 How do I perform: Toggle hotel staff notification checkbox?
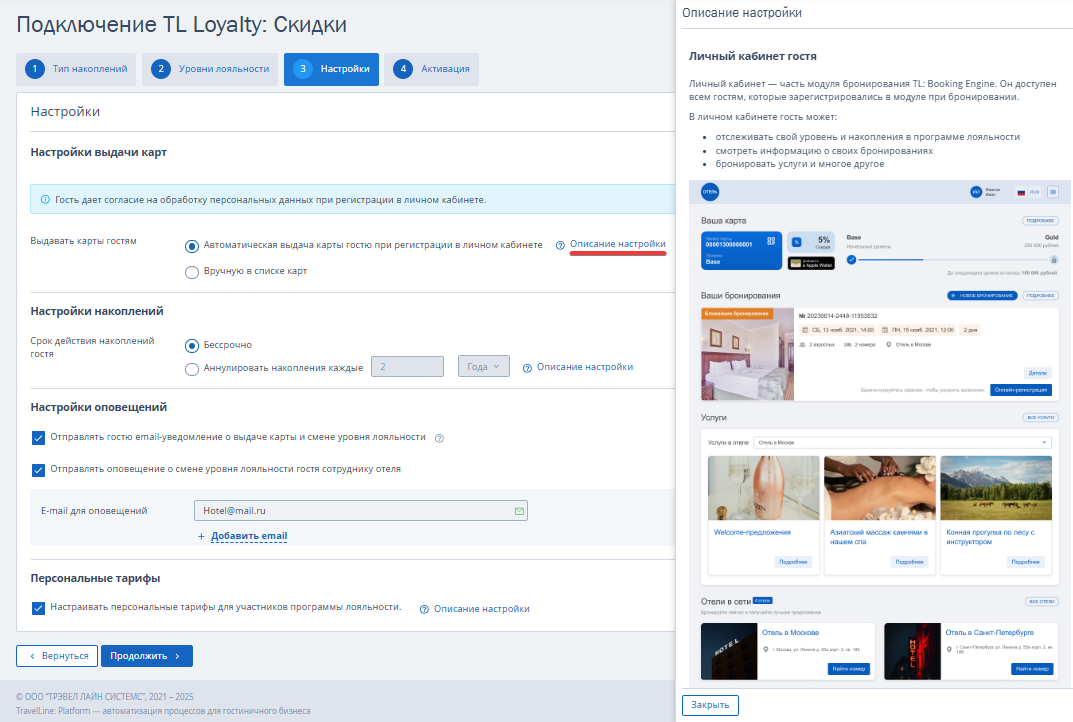point(38,470)
